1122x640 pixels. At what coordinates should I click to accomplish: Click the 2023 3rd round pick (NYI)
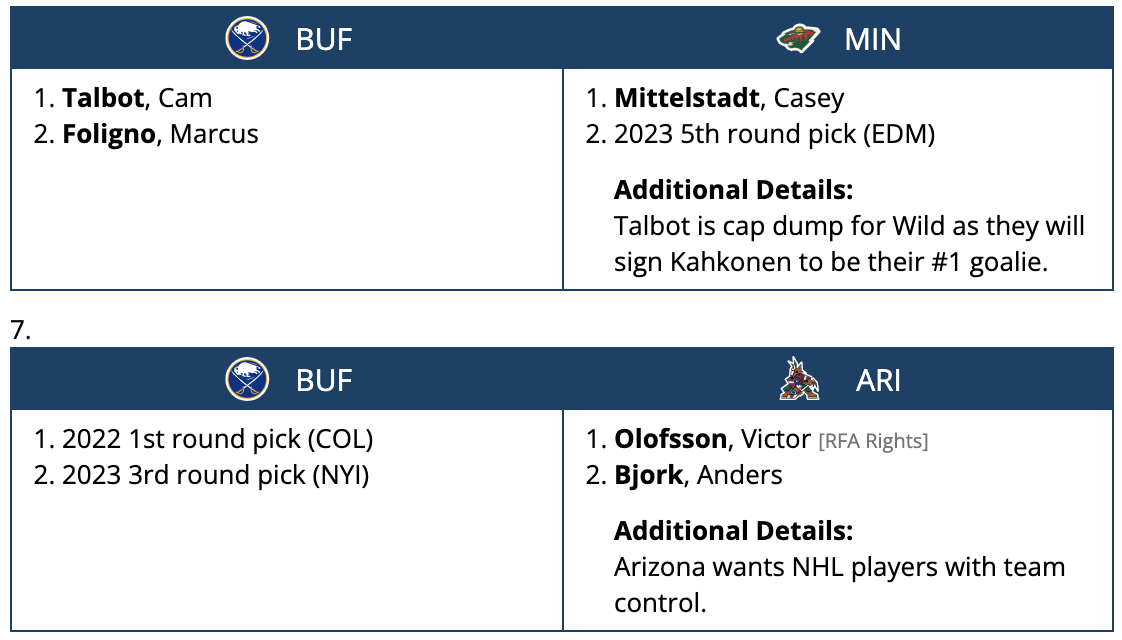point(215,475)
